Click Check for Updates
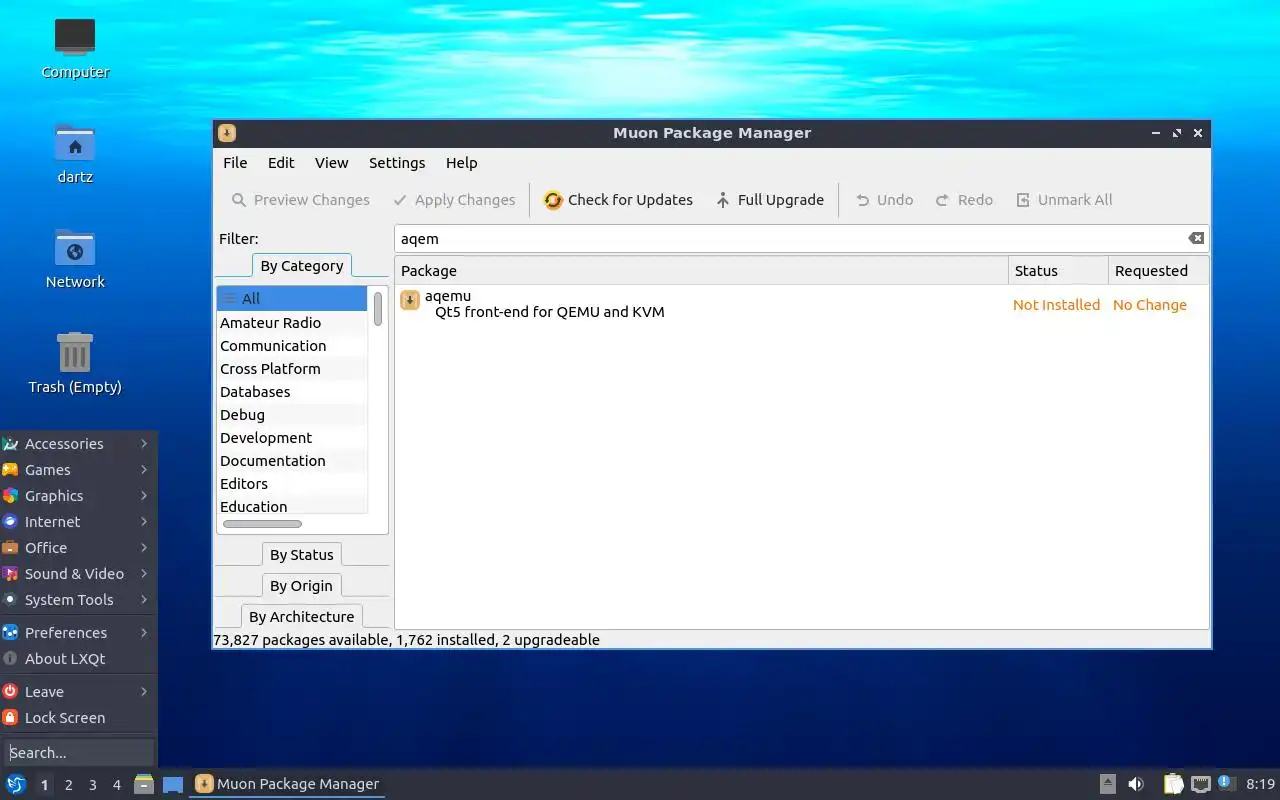Image resolution: width=1280 pixels, height=800 pixels. pyautogui.click(x=618, y=200)
